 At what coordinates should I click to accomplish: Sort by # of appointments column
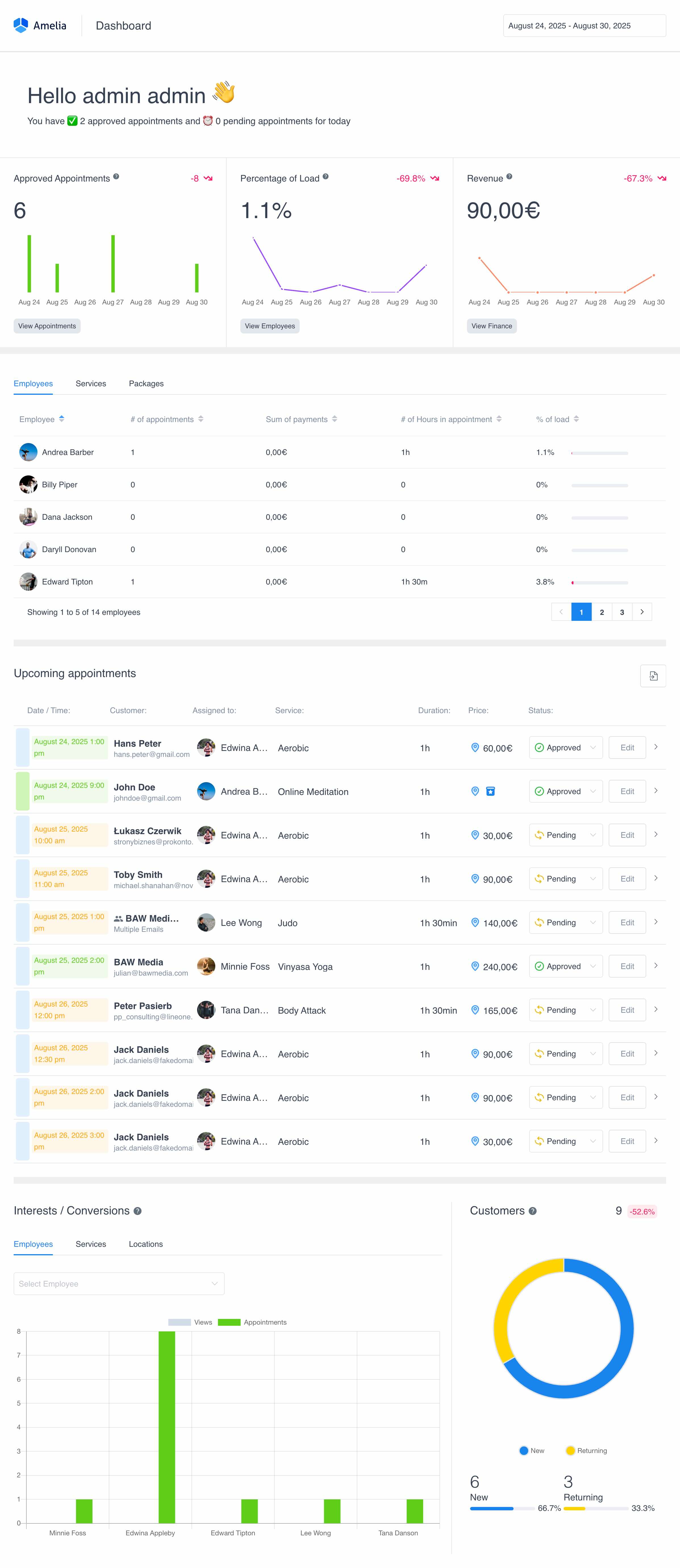tap(201, 419)
